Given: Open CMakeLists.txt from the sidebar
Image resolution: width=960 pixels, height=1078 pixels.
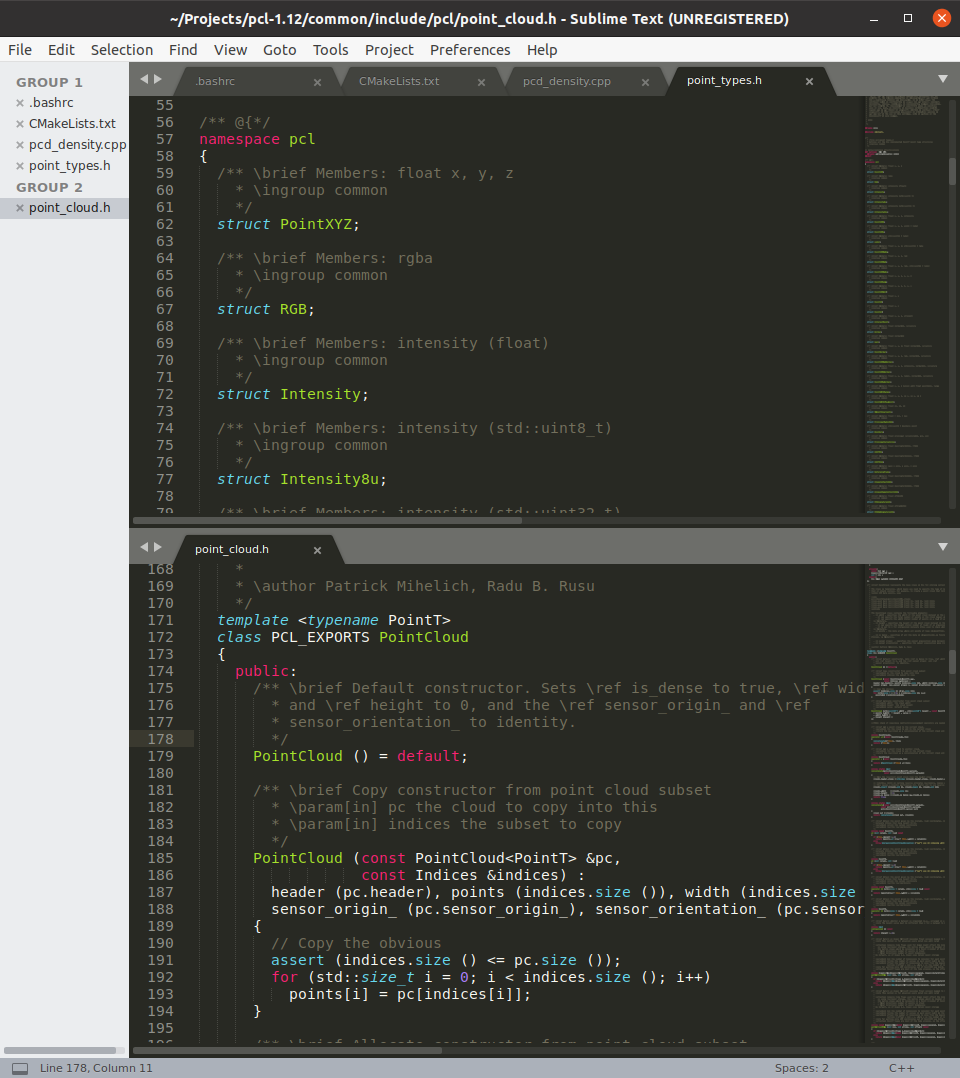Looking at the screenshot, I should (72, 124).
